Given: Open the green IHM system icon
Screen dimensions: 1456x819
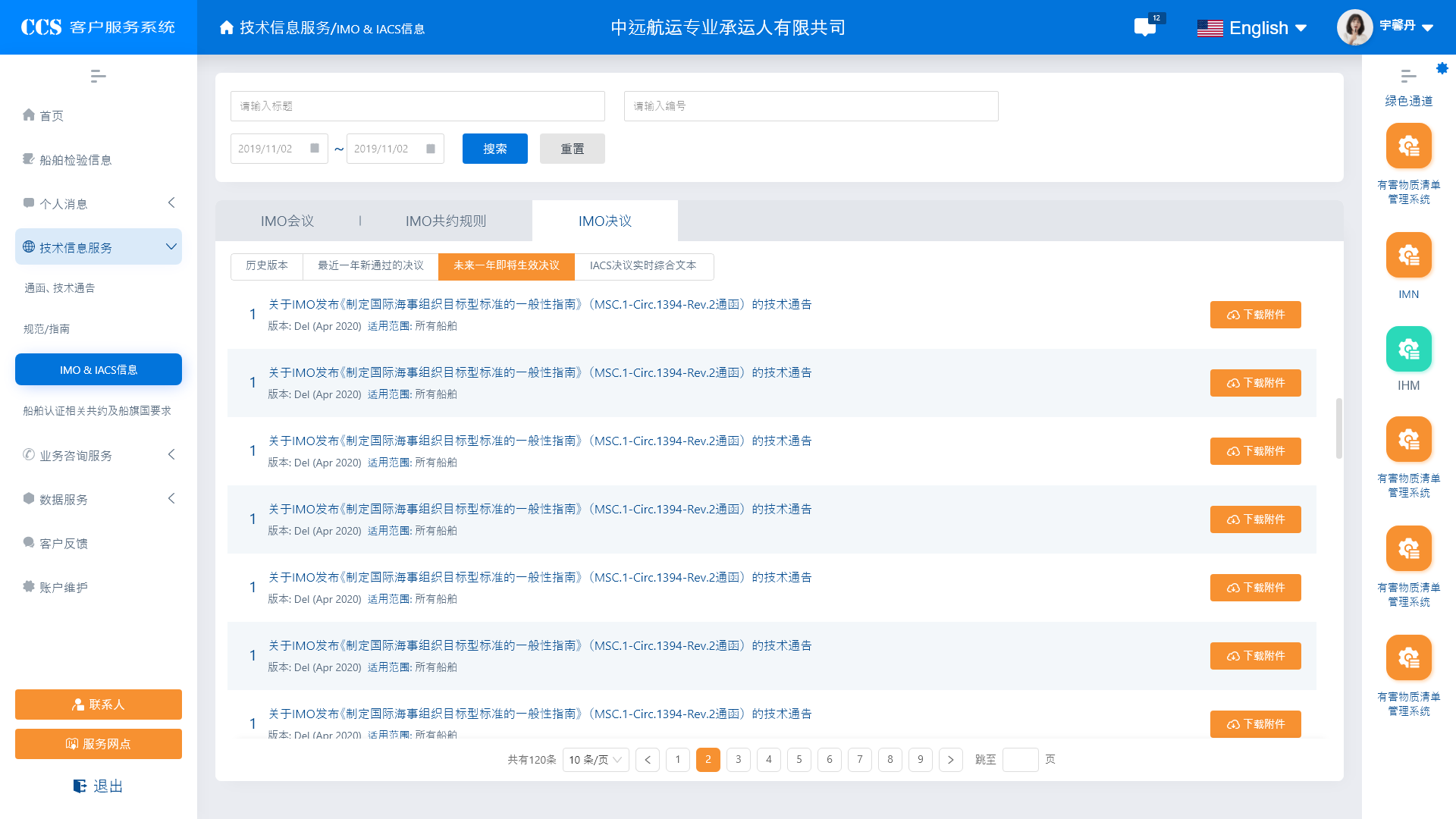Looking at the screenshot, I should pos(1408,349).
